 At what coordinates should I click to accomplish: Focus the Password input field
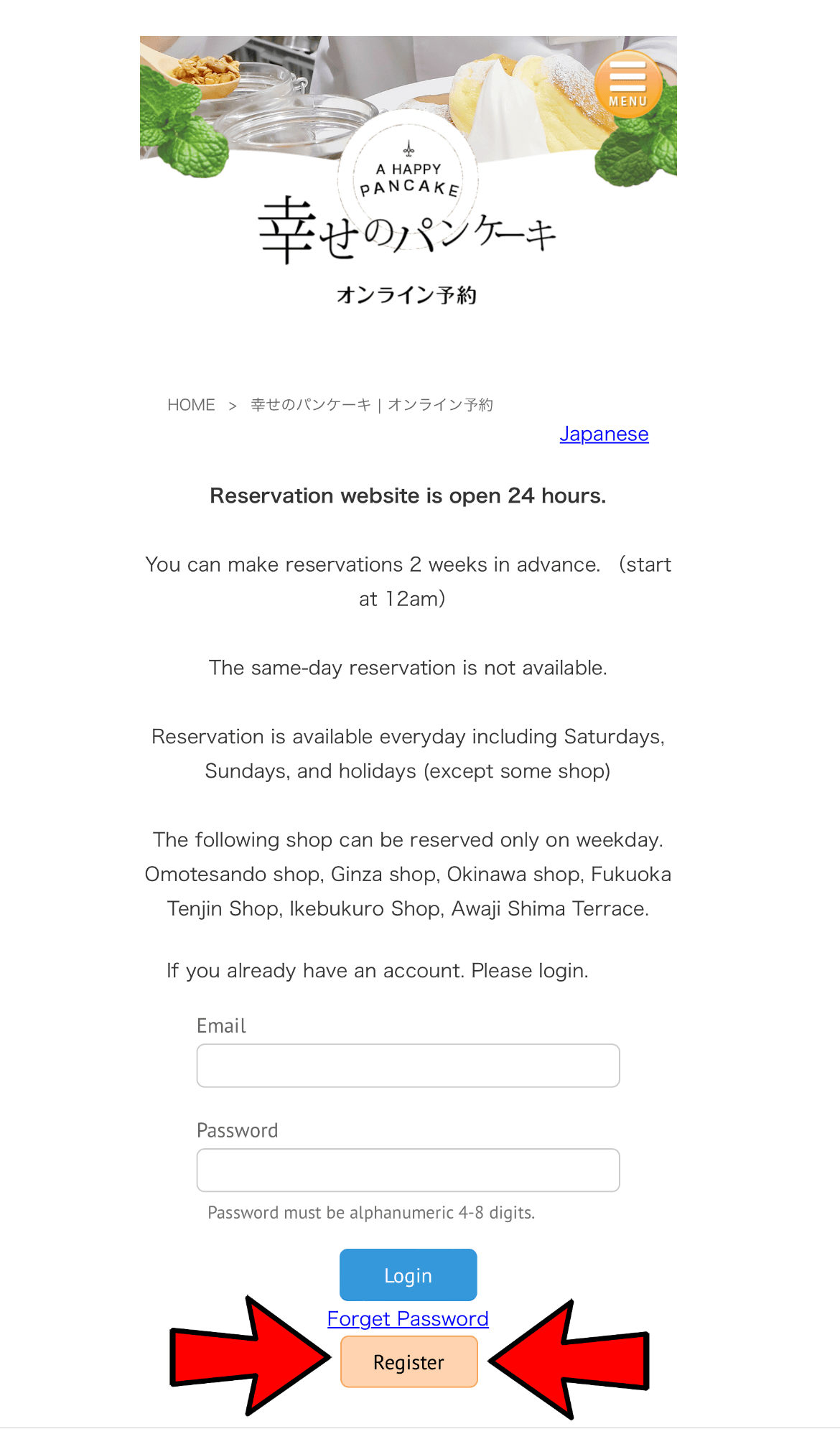(x=408, y=1170)
